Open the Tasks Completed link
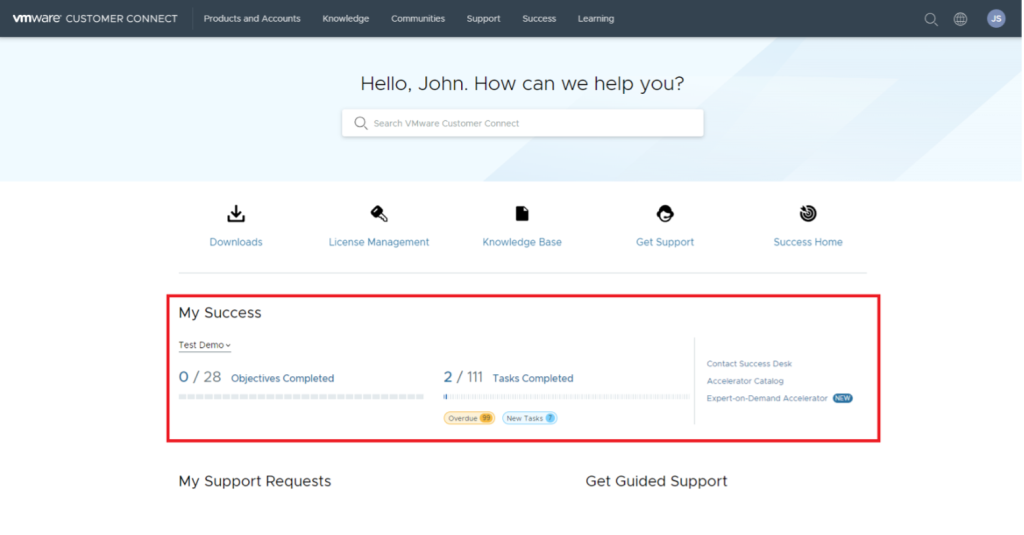1024x535 pixels. pyautogui.click(x=533, y=378)
